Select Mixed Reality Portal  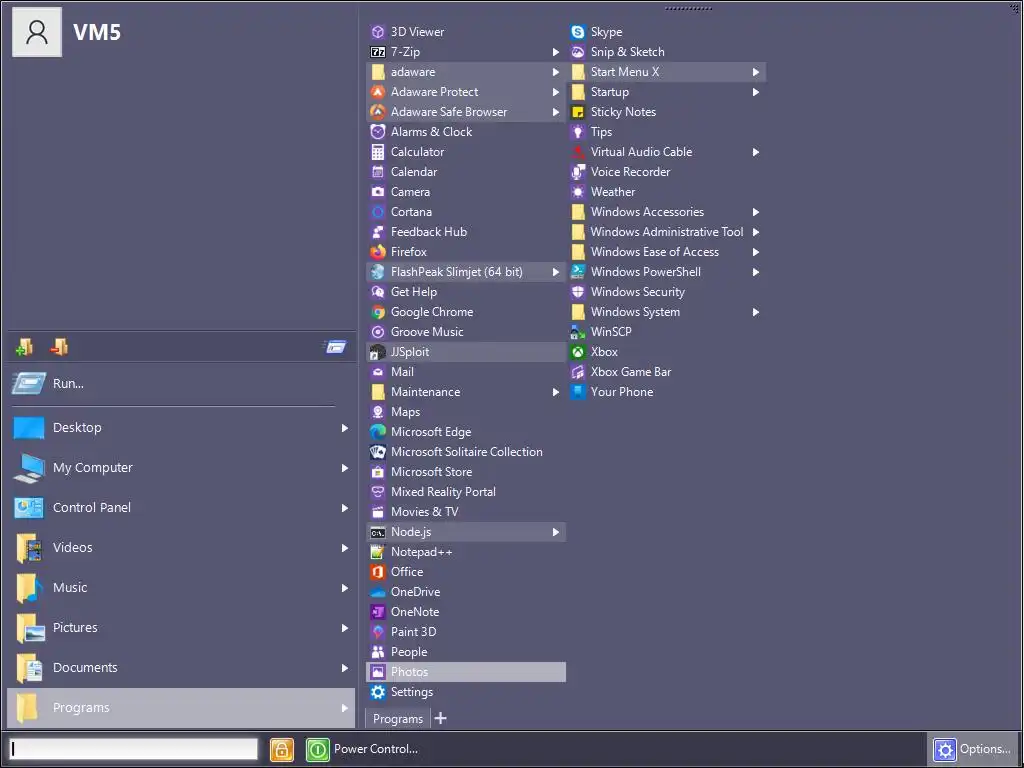pyautogui.click(x=466, y=492)
